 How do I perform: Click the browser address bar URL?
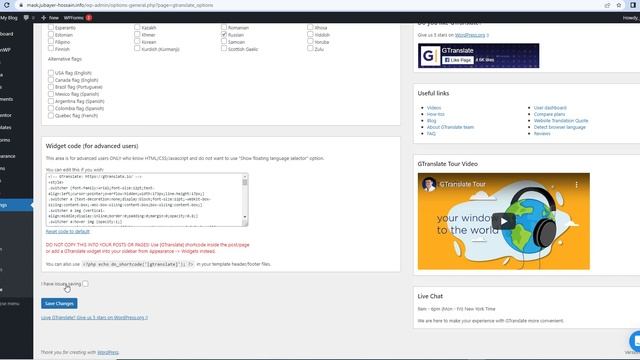[120, 5]
